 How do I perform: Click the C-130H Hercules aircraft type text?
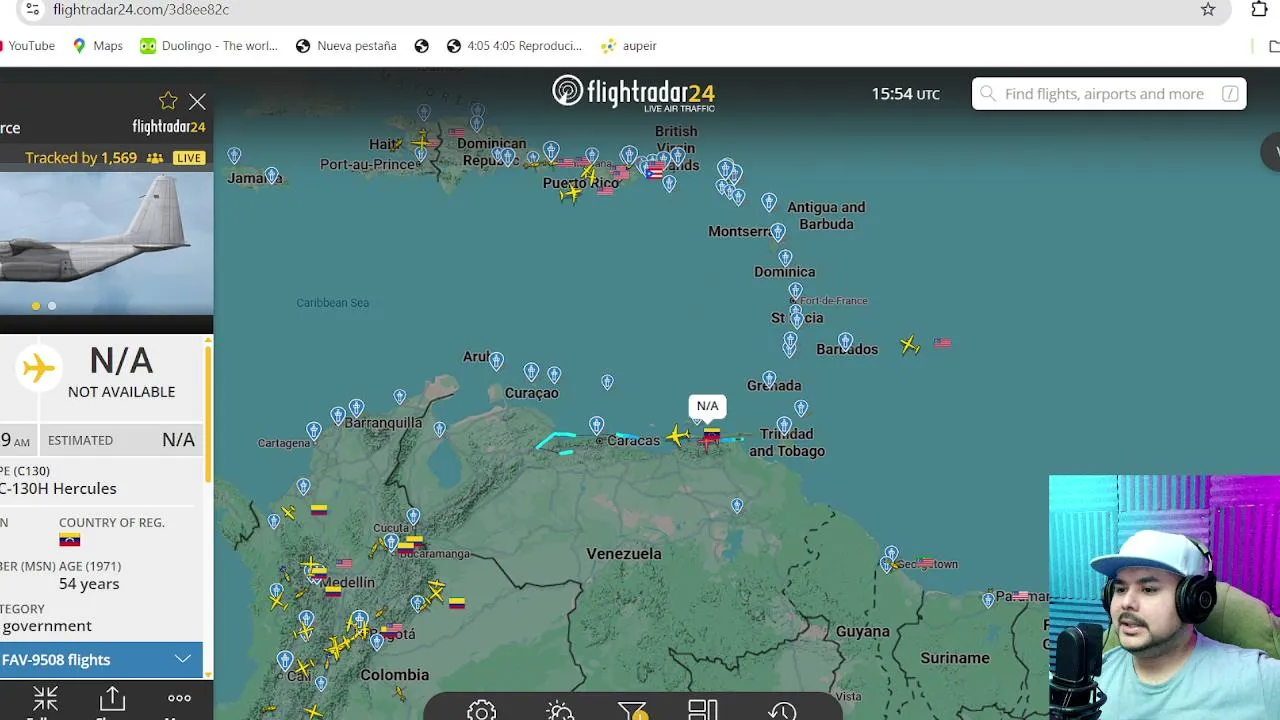pos(59,488)
